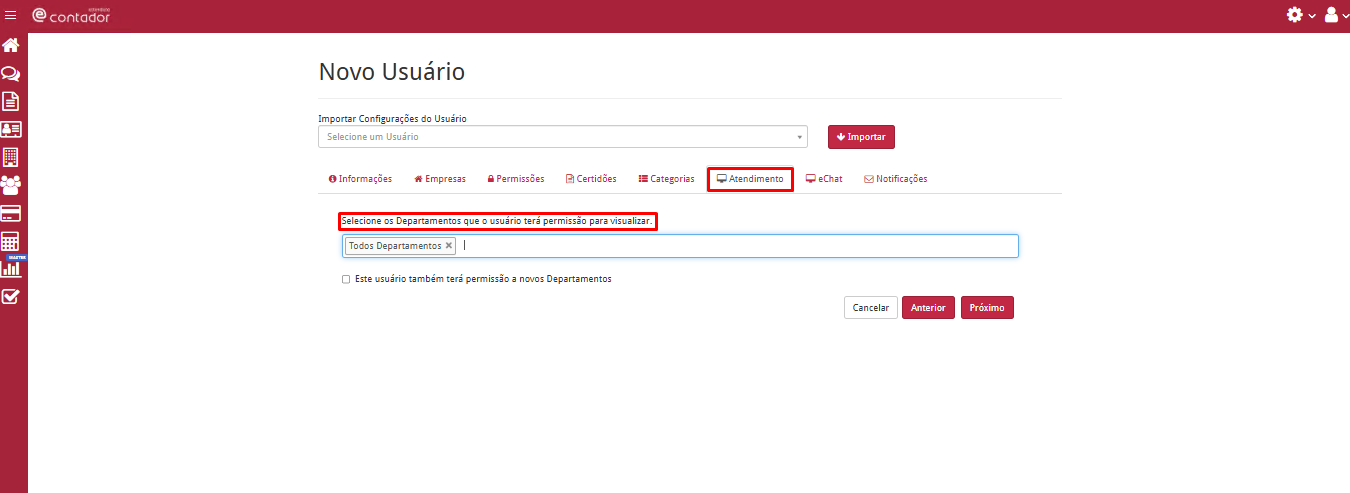Switch to the Notificações tab
Viewport: 1350px width, 493px height.
(896, 179)
